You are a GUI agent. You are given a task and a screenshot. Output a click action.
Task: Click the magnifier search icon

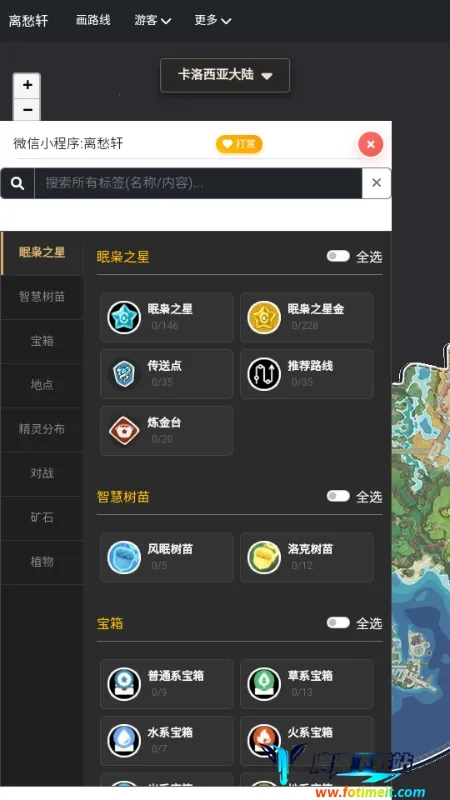[17, 183]
